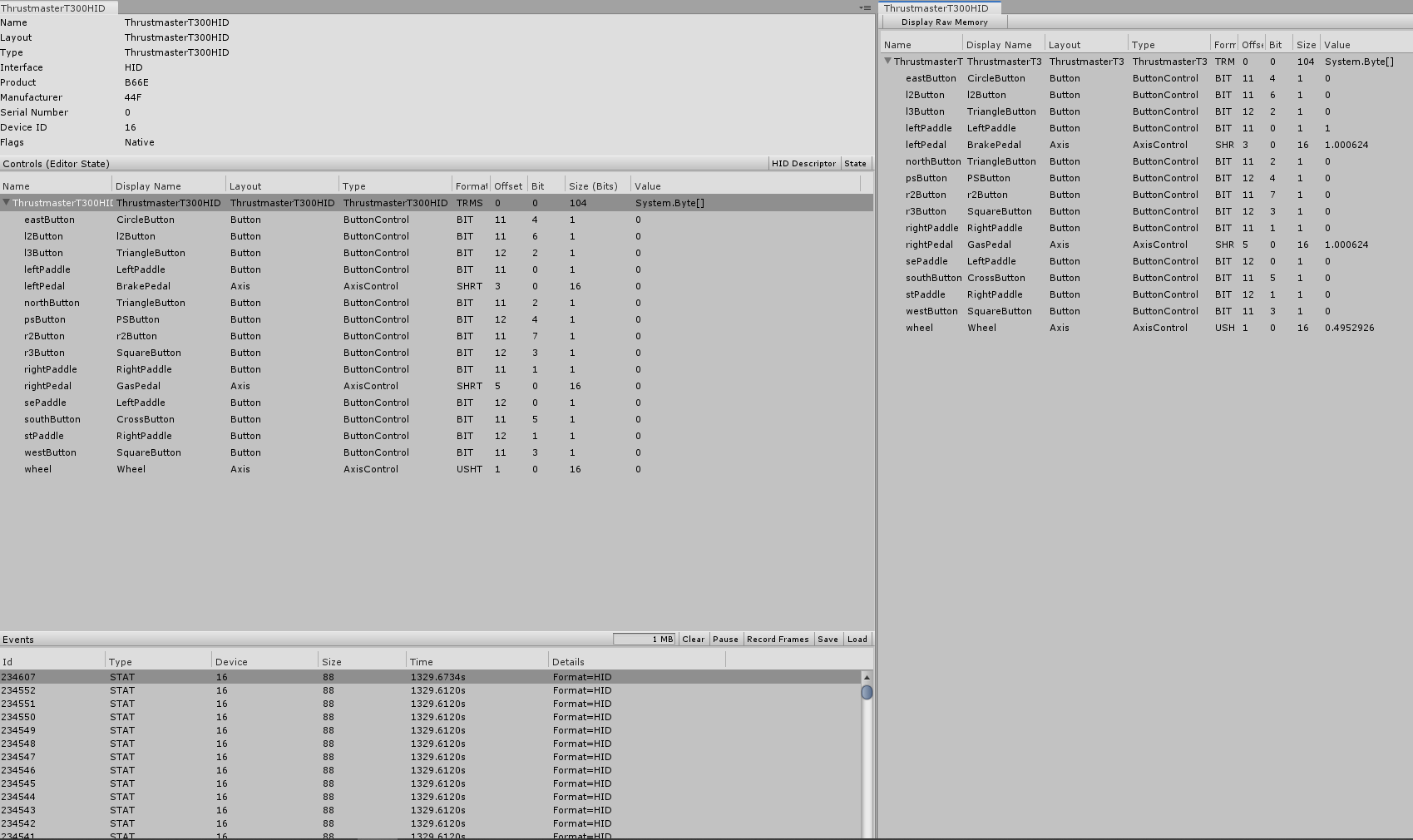Select the right panel ThrustmasterT300HID tab
The width and height of the screenshot is (1413, 840).
(938, 7)
